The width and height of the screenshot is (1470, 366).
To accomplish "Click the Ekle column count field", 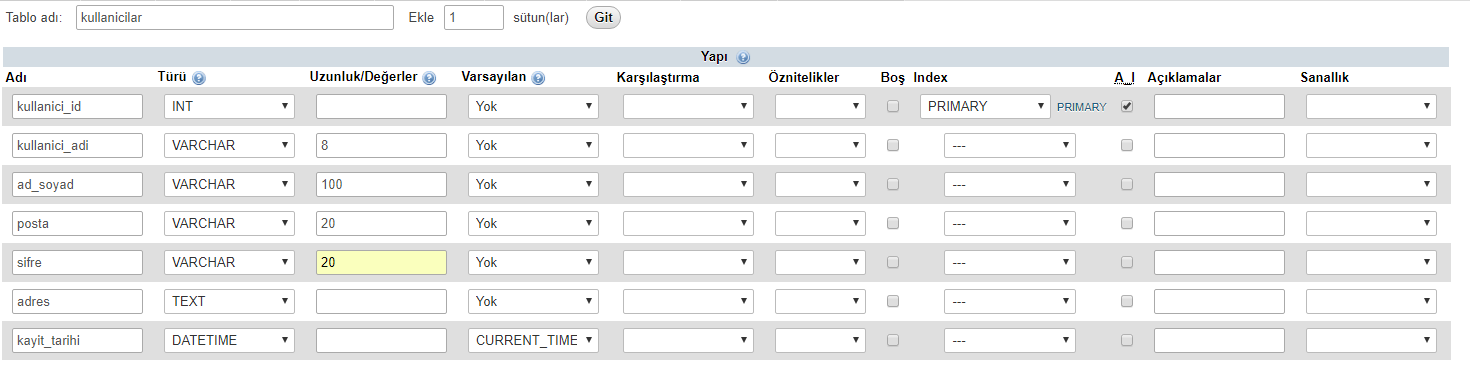I will 474,18.
